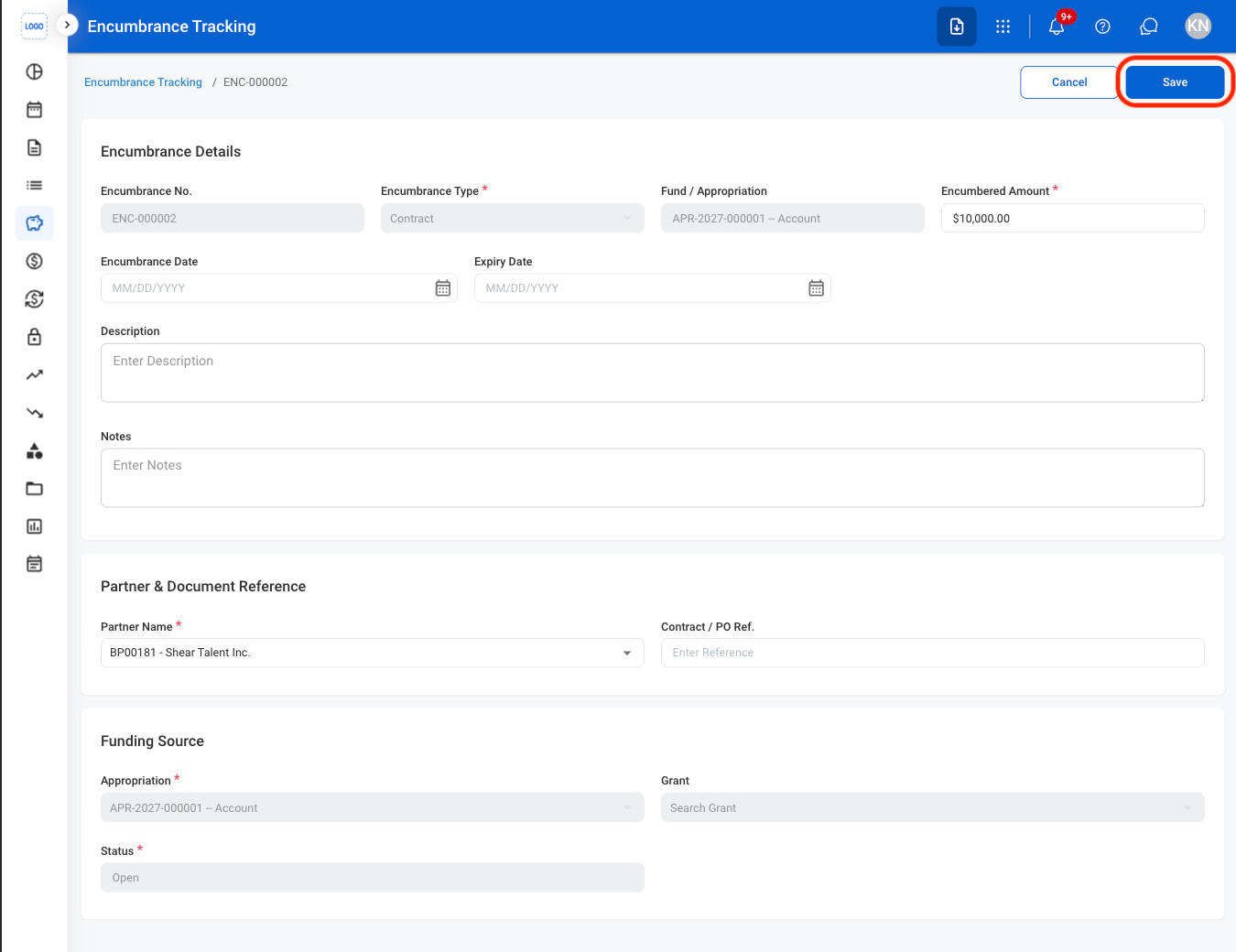Click the LOGO icon in the sidebar

34,27
